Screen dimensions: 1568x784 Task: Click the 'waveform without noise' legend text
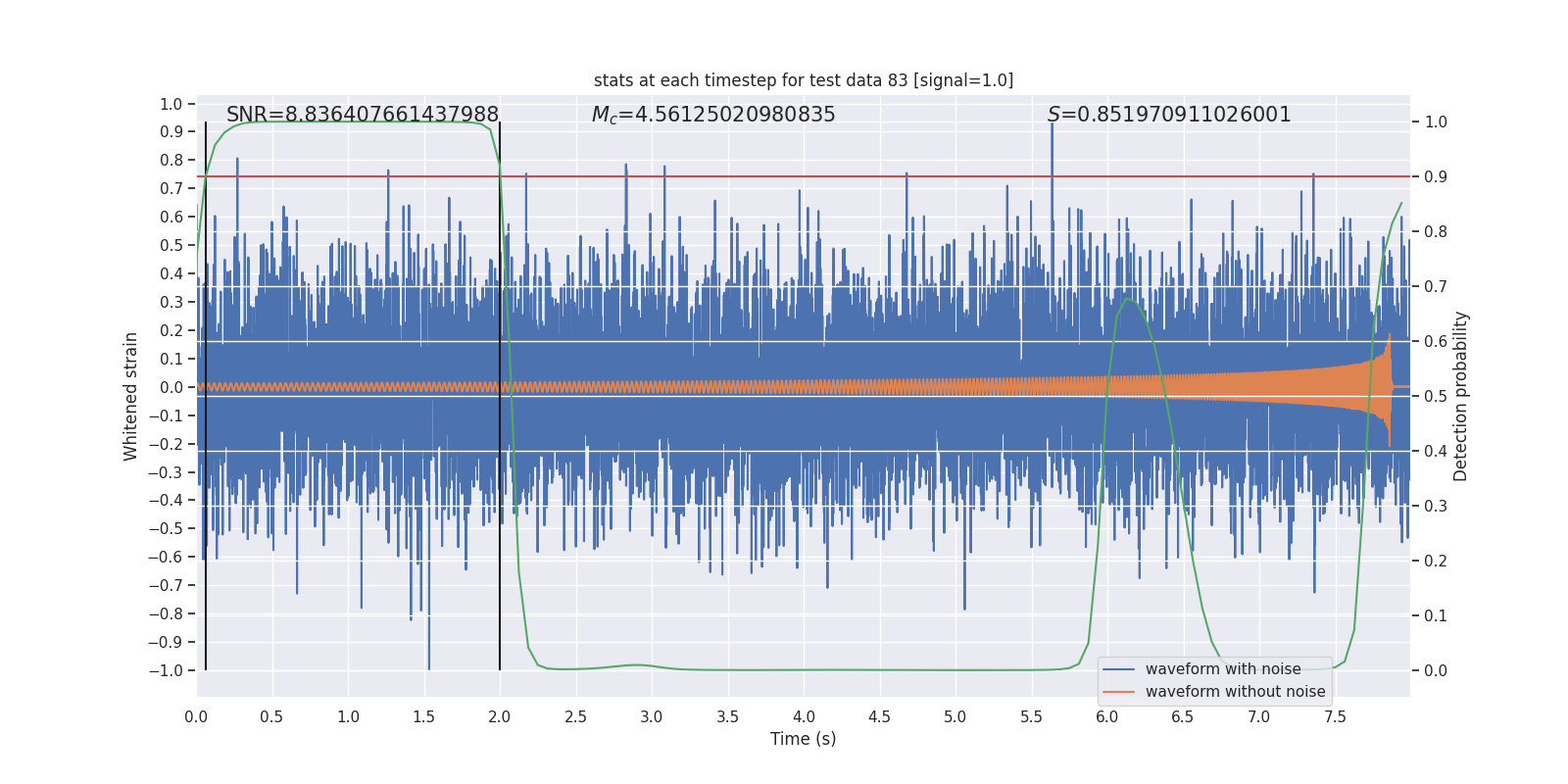(1236, 692)
